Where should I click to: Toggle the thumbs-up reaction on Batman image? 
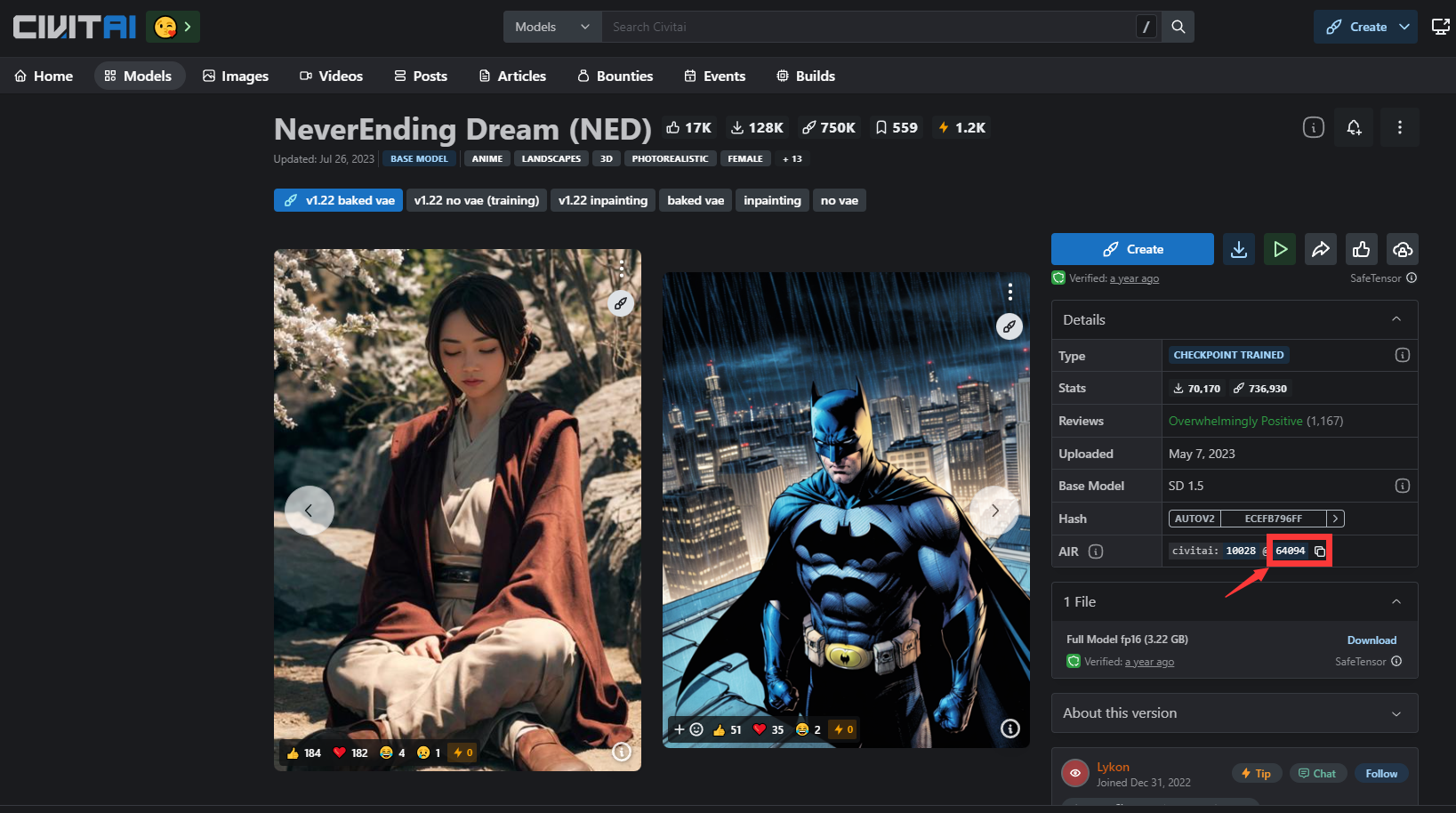(x=727, y=729)
